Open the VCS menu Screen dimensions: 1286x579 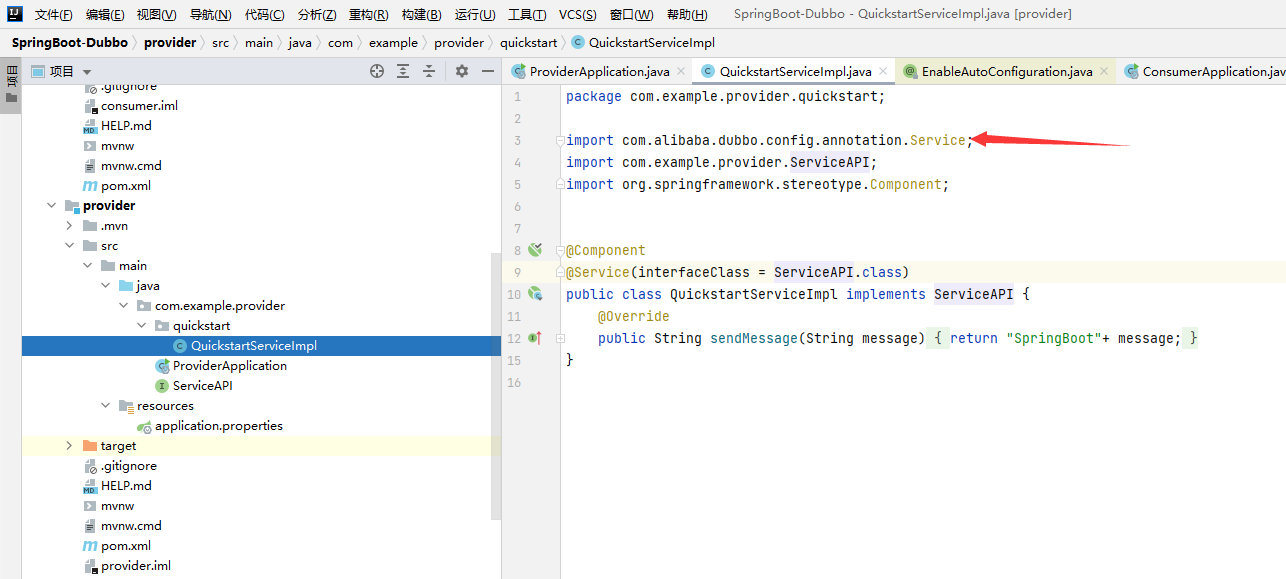click(577, 15)
